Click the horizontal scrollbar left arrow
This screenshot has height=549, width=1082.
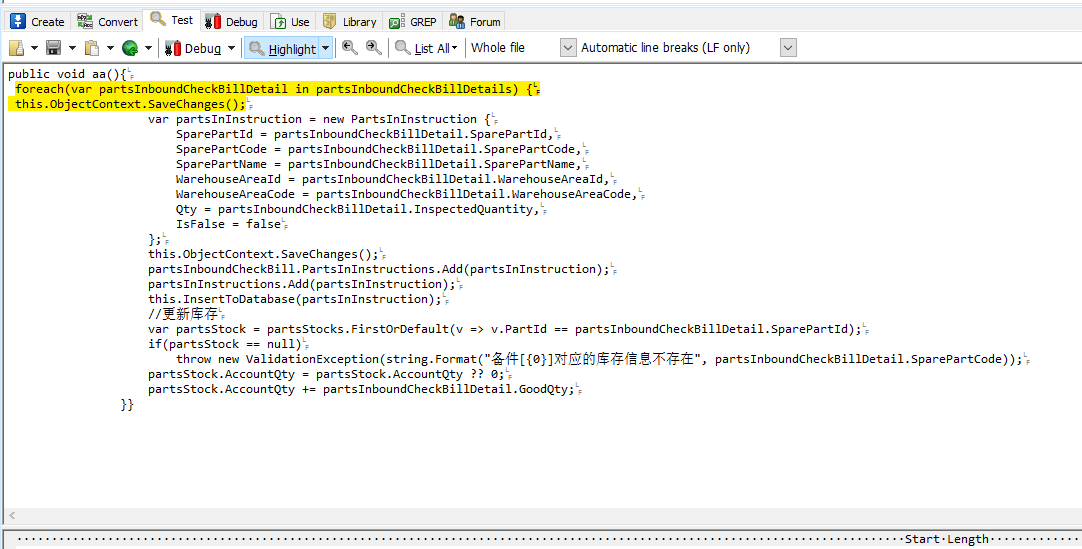tap(12, 515)
